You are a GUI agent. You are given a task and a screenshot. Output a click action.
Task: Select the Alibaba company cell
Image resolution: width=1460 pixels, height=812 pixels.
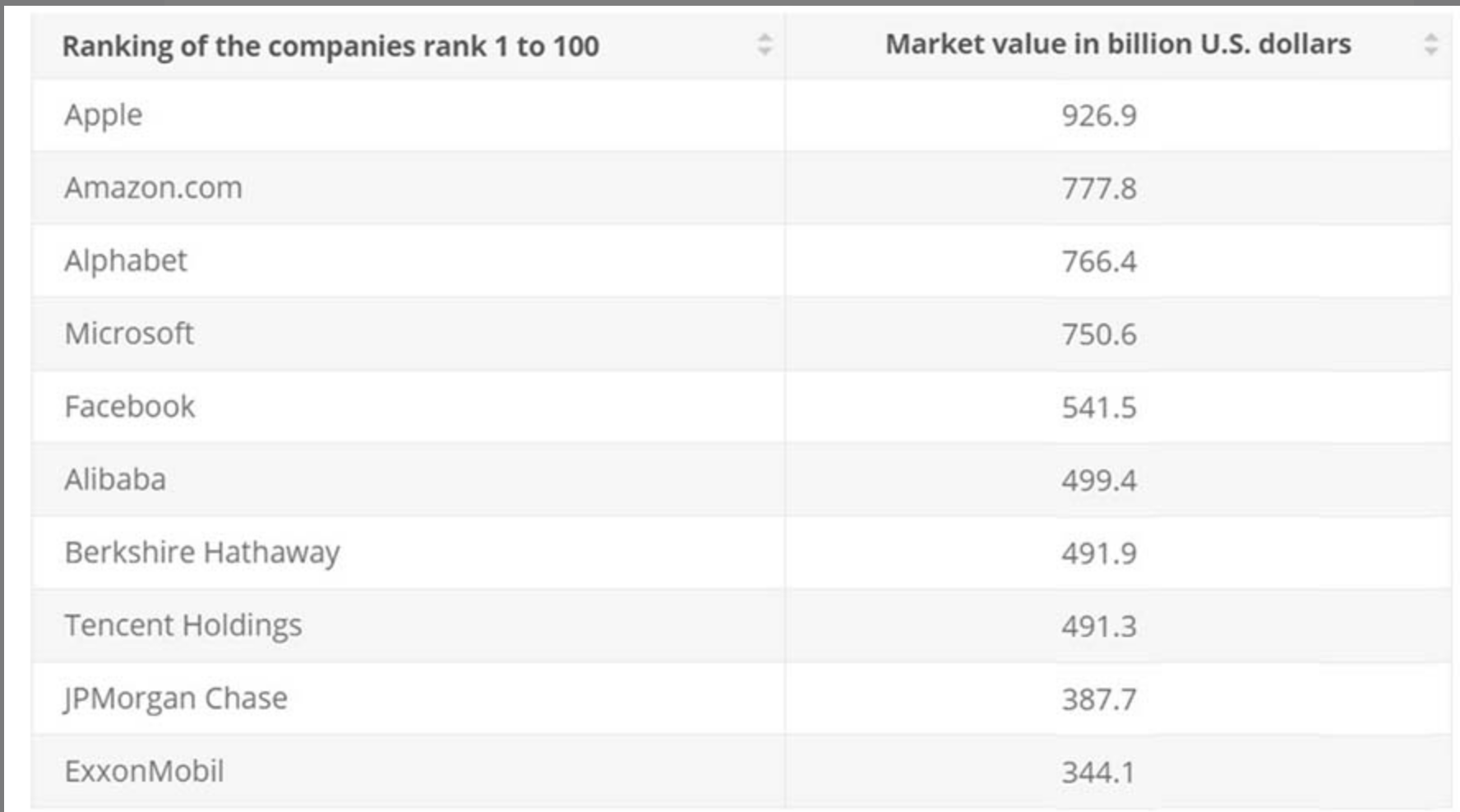click(x=115, y=480)
